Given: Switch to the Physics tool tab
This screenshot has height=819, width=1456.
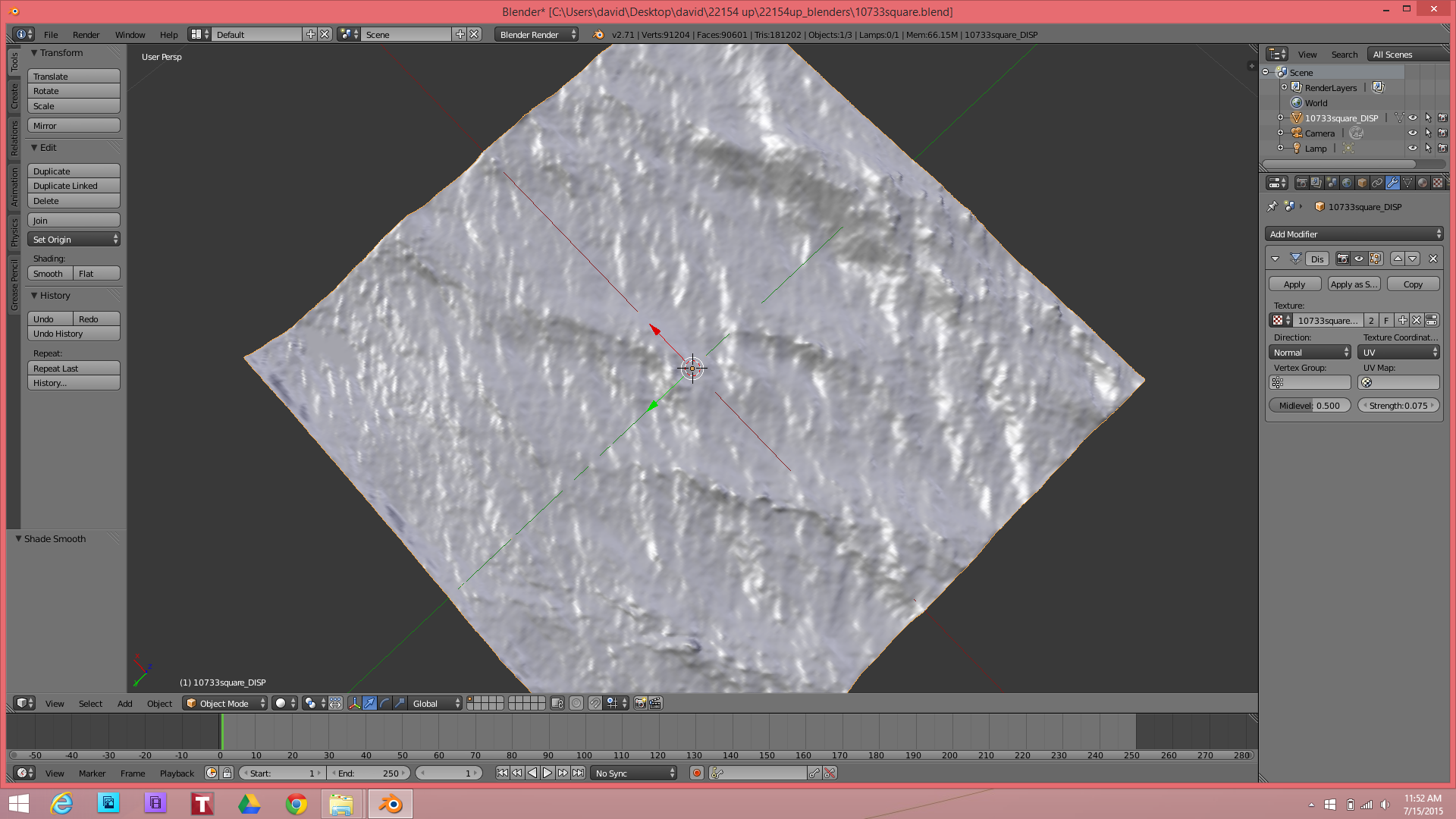Looking at the screenshot, I should [14, 232].
